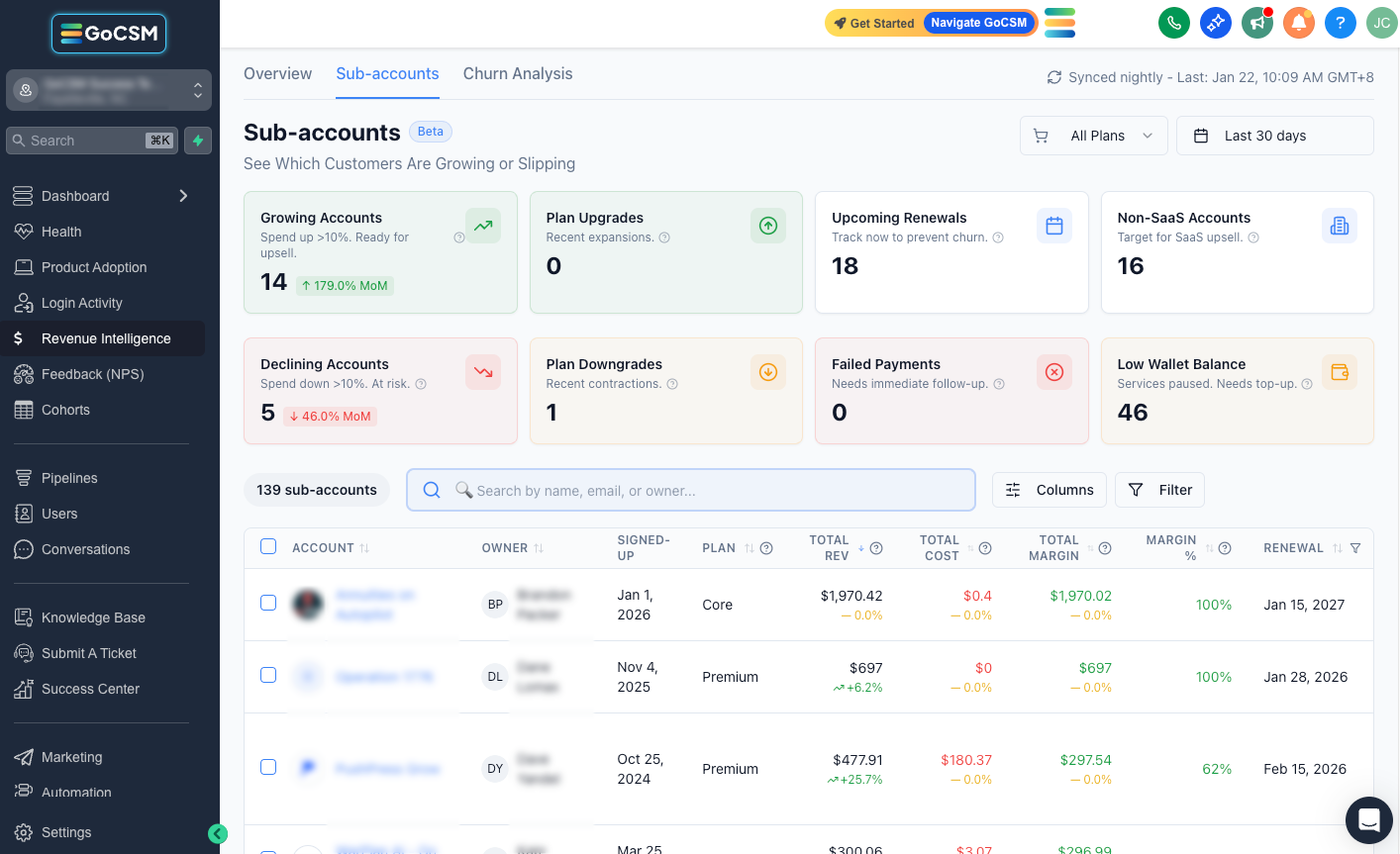The width and height of the screenshot is (1400, 854).
Task: Click the Filter button
Action: (x=1160, y=490)
